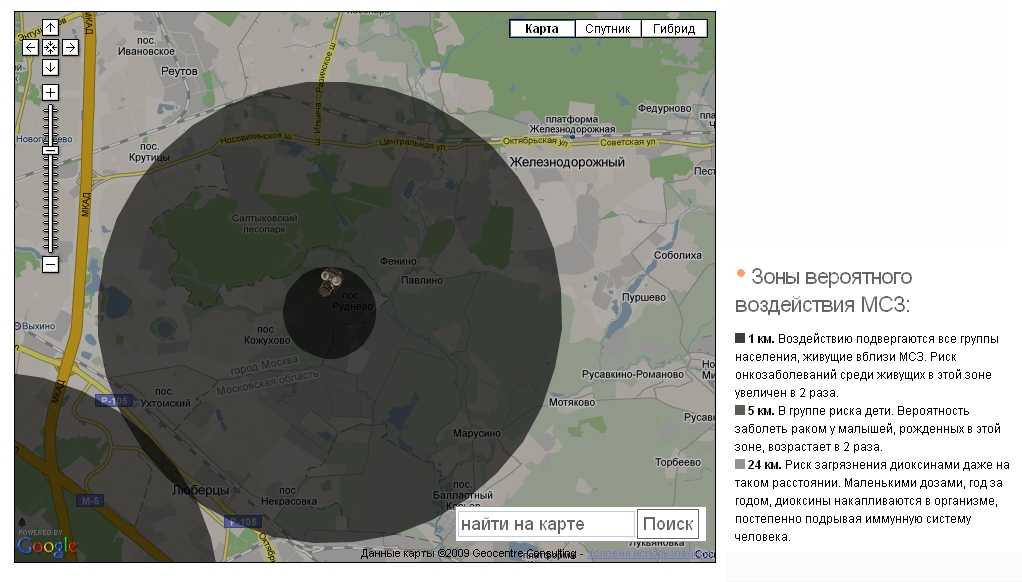
Task: Switch to the Спутник satellite view
Action: [x=607, y=29]
